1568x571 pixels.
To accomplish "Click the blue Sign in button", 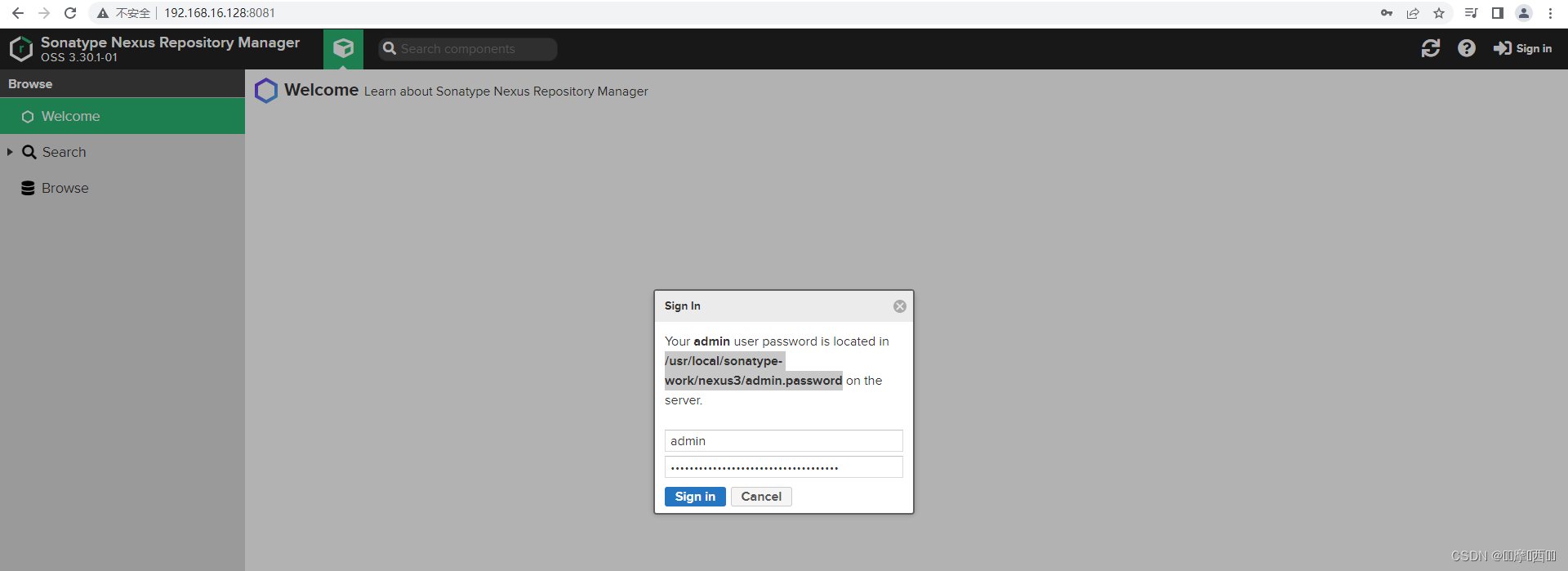I will click(695, 497).
